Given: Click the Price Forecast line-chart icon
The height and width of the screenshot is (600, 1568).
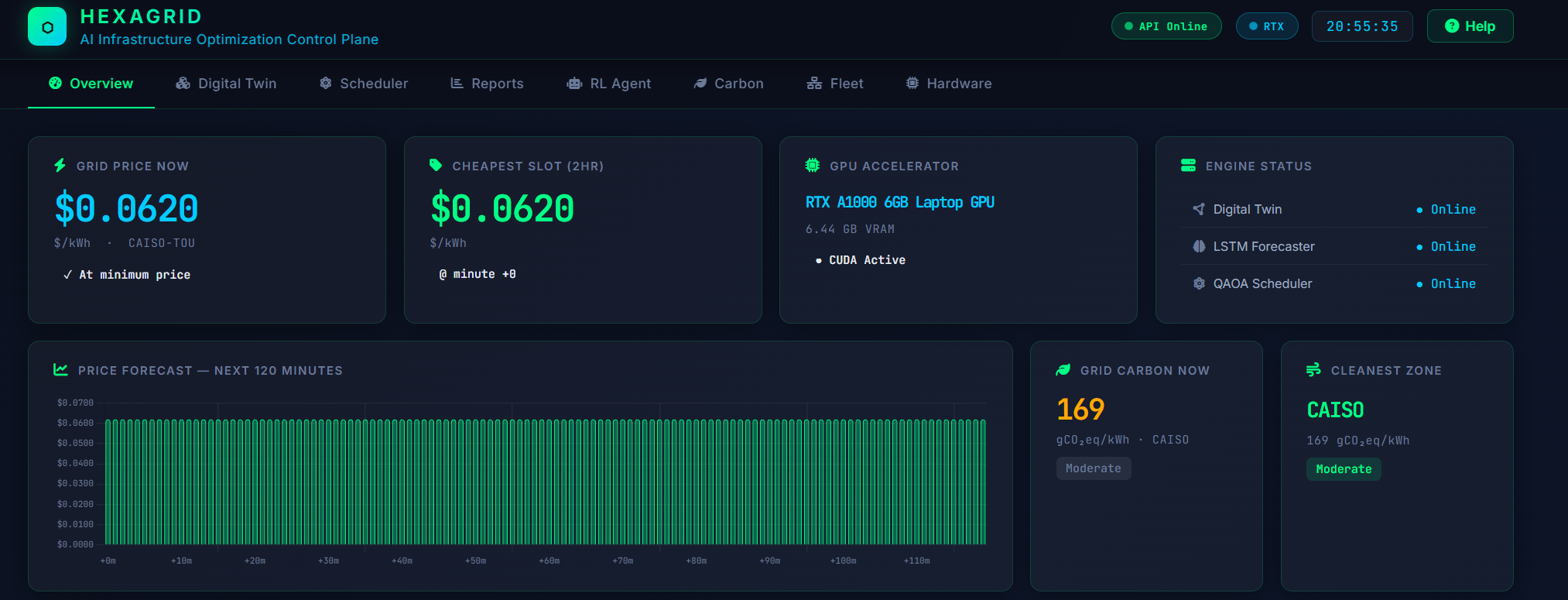Looking at the screenshot, I should (60, 369).
